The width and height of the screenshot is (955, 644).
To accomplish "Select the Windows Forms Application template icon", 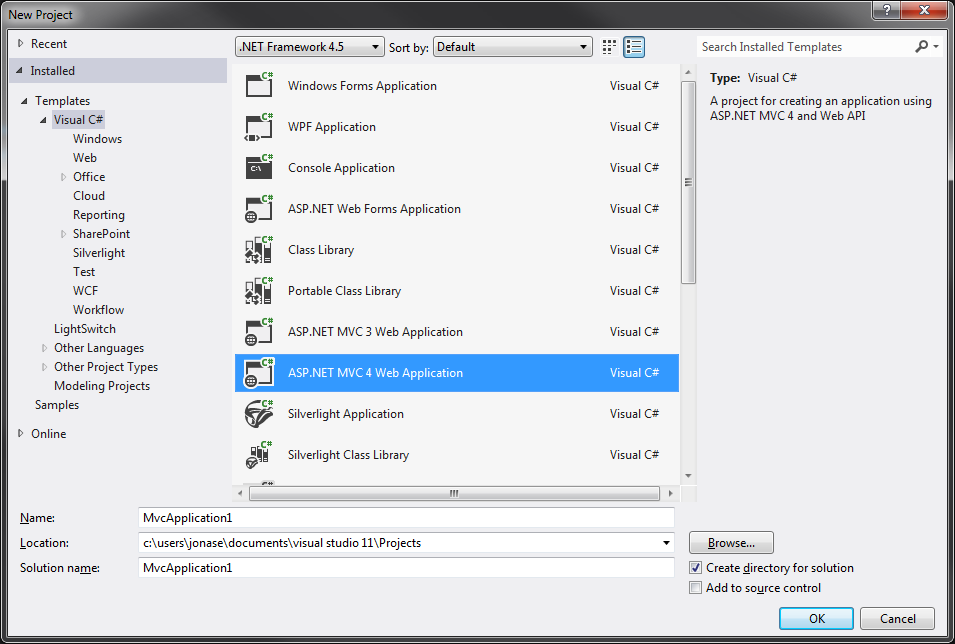I will coord(258,85).
